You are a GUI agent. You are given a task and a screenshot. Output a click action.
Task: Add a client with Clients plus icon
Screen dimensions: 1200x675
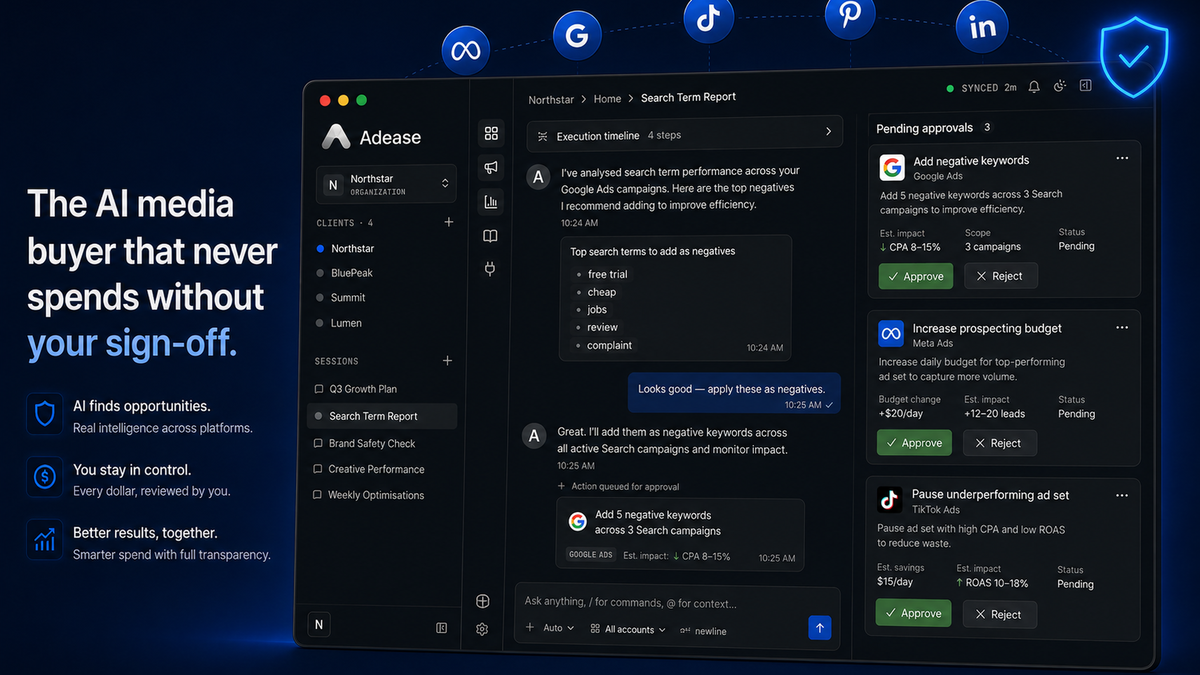click(x=449, y=222)
